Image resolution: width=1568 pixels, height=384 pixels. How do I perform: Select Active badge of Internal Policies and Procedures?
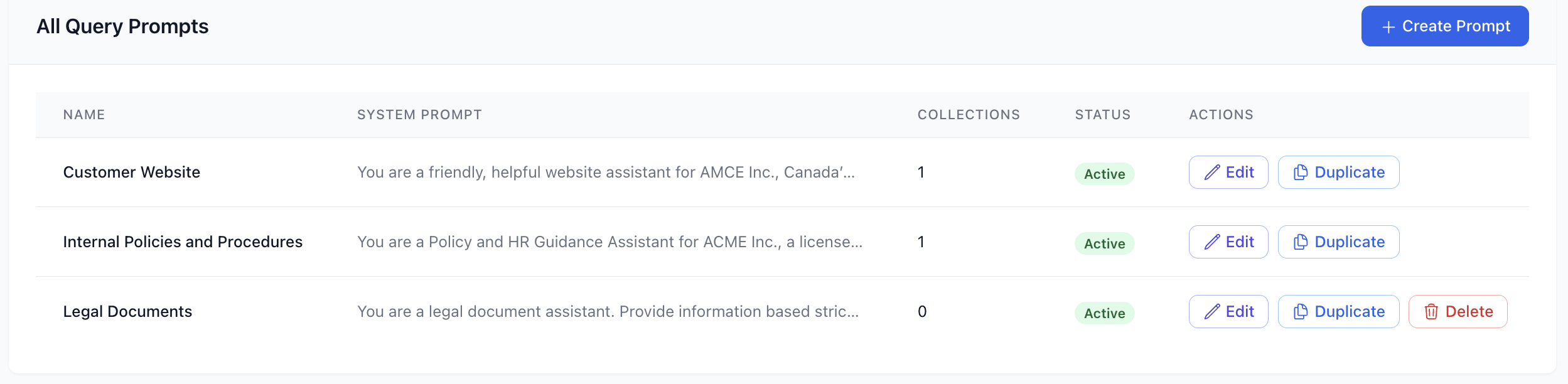click(1104, 243)
